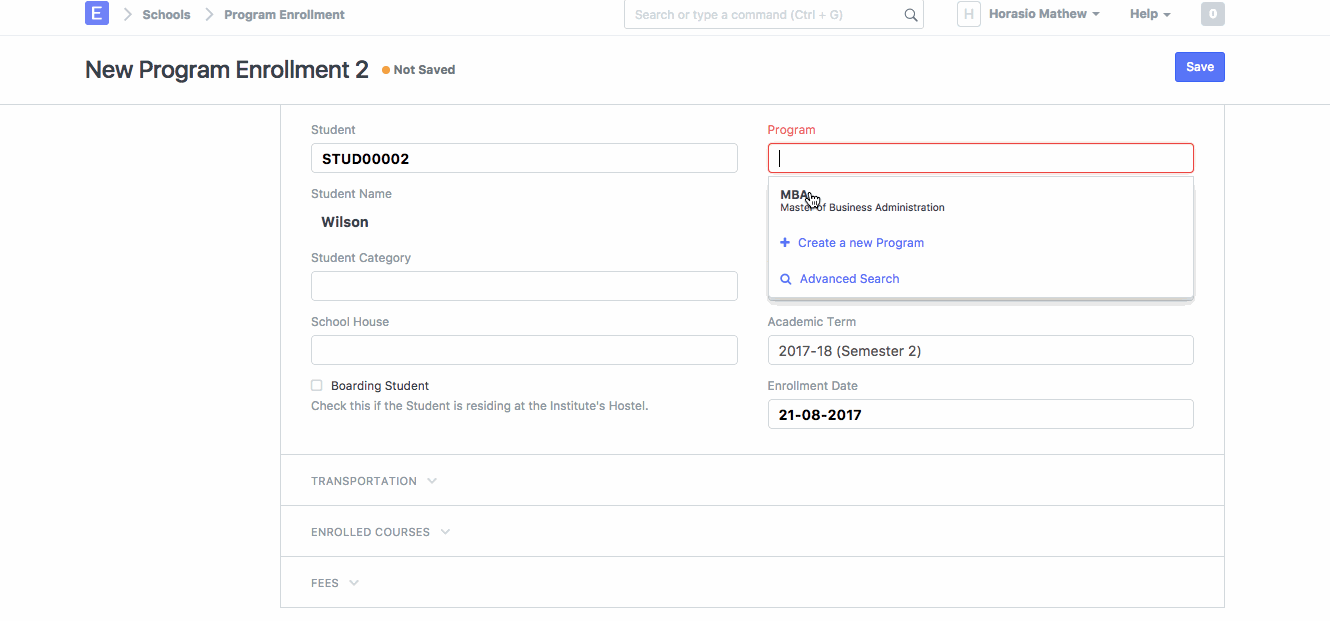This screenshot has width=1330, height=621.
Task: Go to the Schools breadcrumb
Action: click(166, 15)
